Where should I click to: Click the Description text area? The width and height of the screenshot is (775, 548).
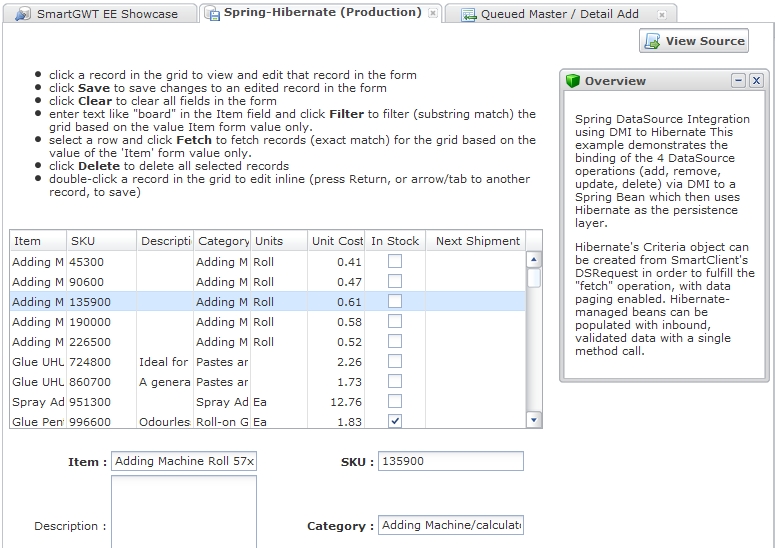pyautogui.click(x=184, y=512)
